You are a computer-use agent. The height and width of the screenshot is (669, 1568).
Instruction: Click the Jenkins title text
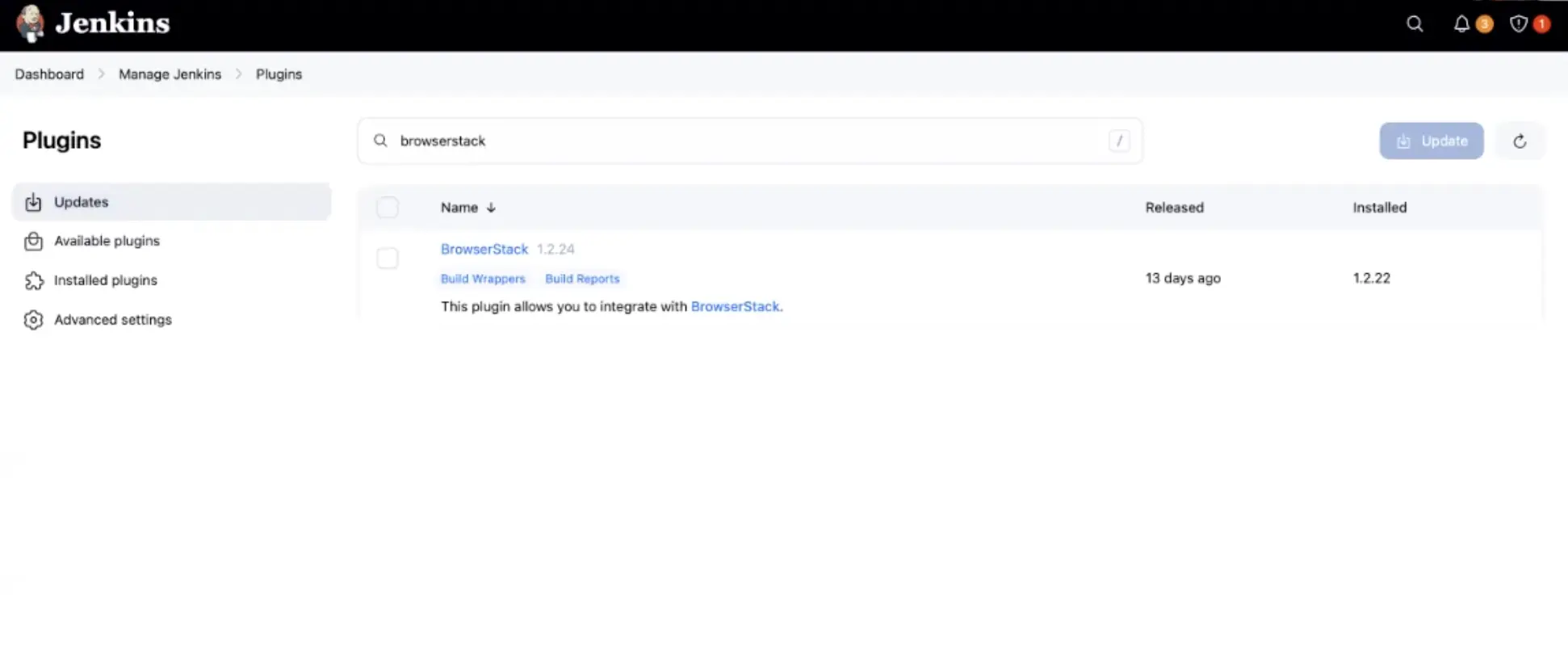click(112, 23)
